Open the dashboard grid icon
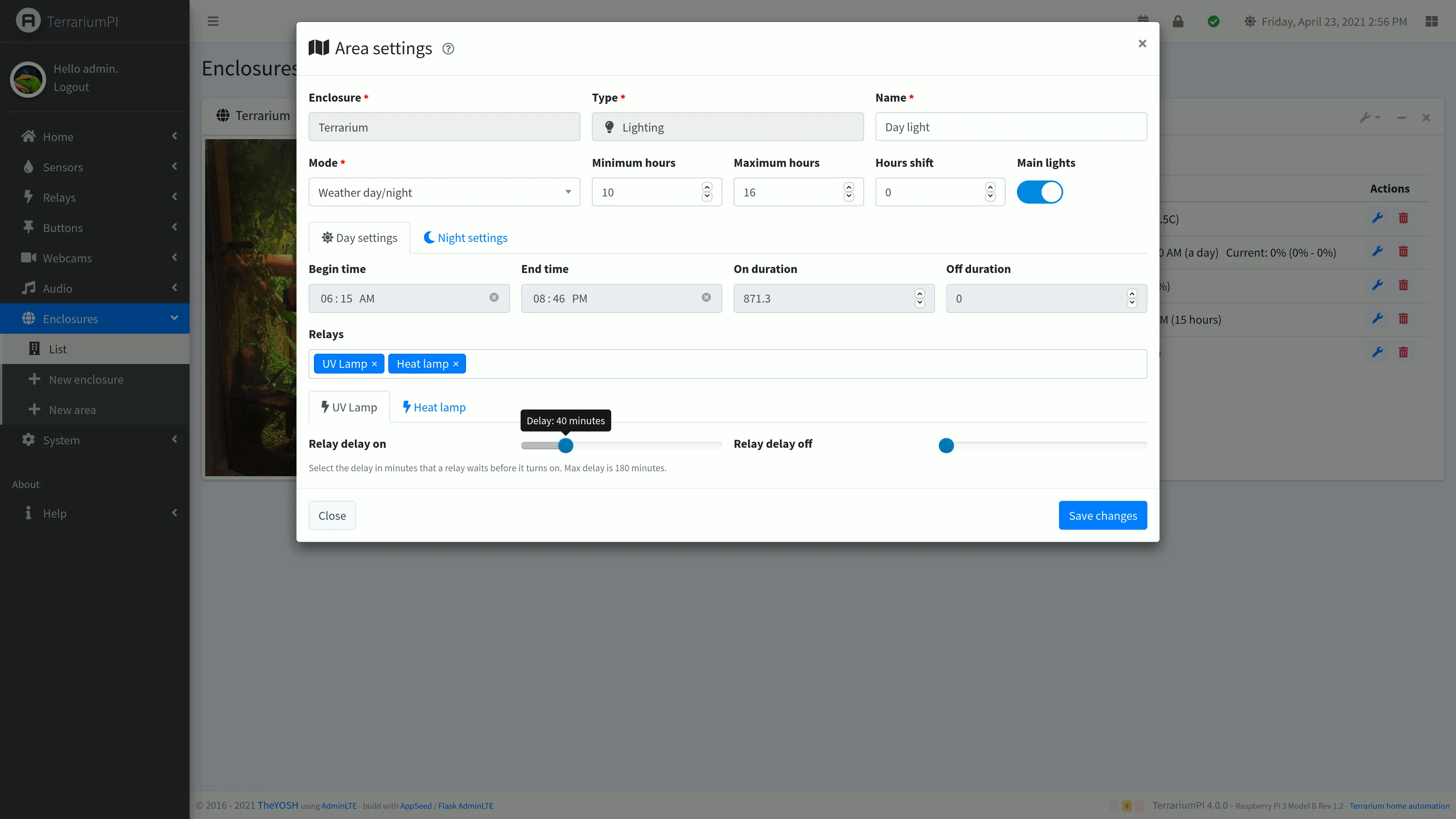This screenshot has width=1456, height=819. tap(1431, 22)
